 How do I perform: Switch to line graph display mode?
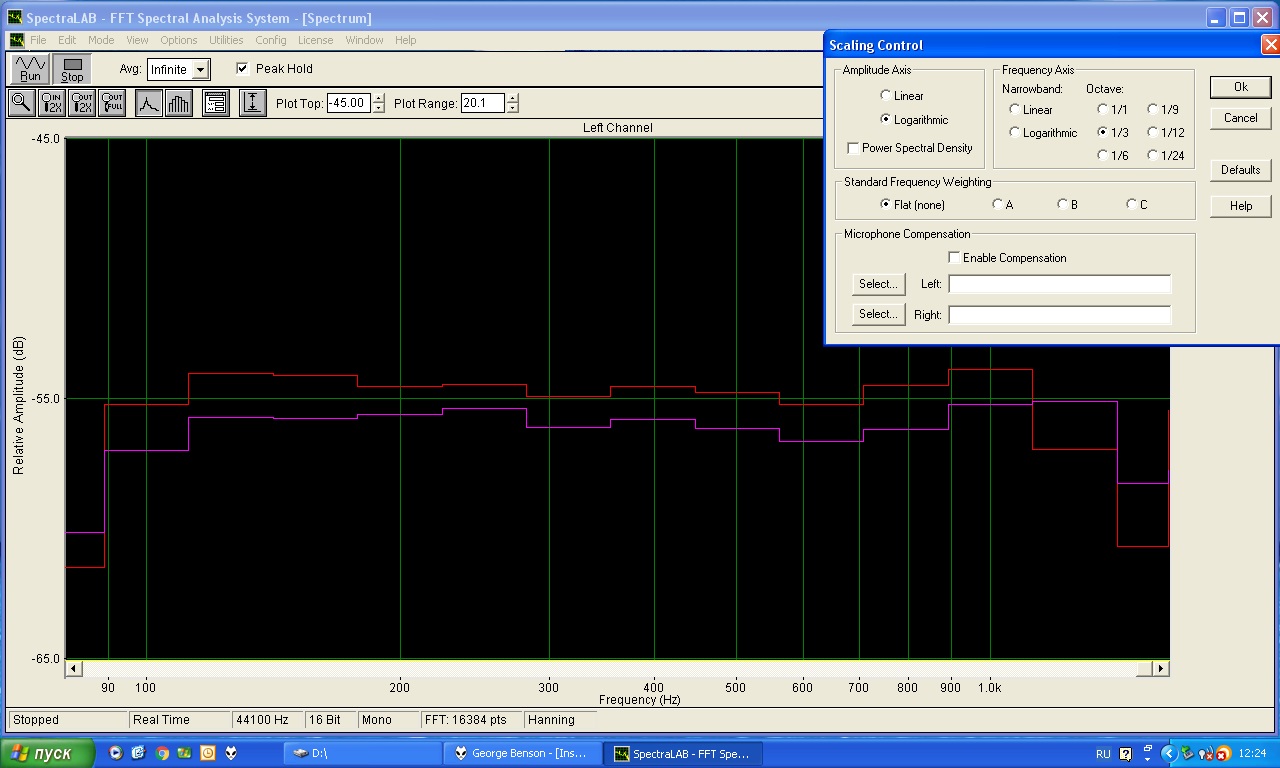149,103
